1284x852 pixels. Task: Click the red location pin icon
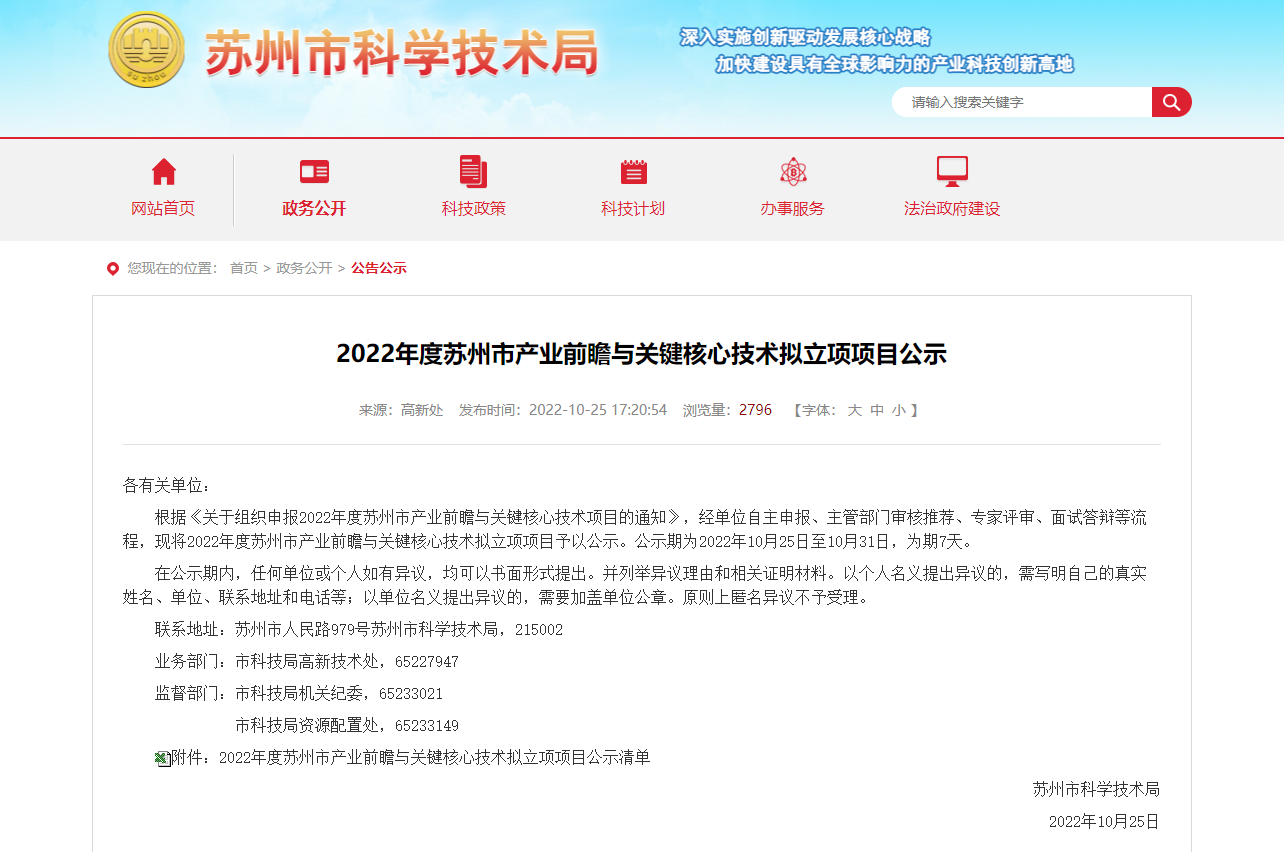pyautogui.click(x=113, y=268)
